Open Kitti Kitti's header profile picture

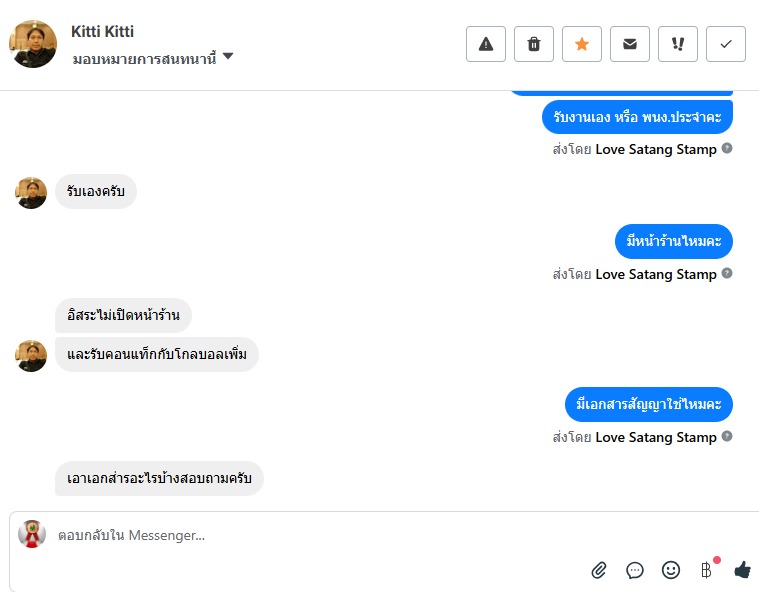33,44
